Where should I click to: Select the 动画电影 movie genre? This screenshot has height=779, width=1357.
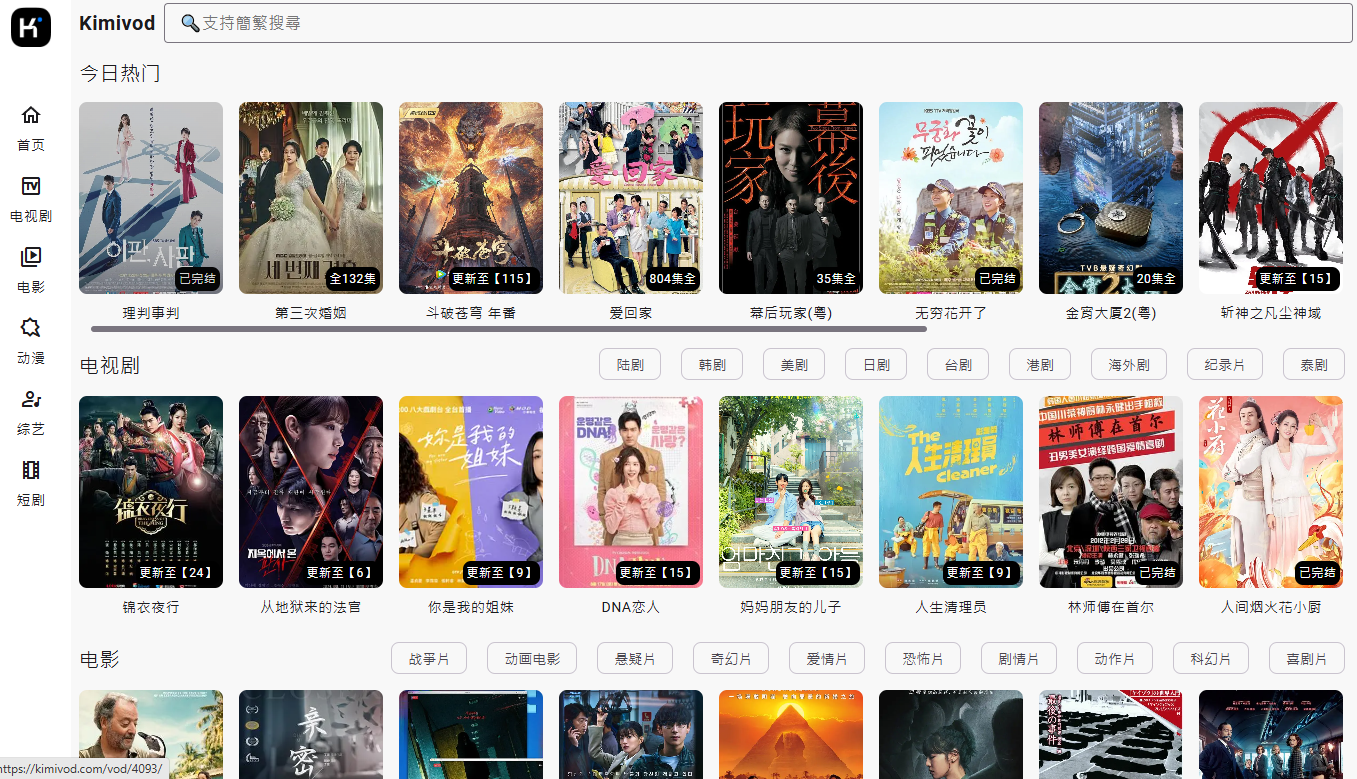[532, 659]
